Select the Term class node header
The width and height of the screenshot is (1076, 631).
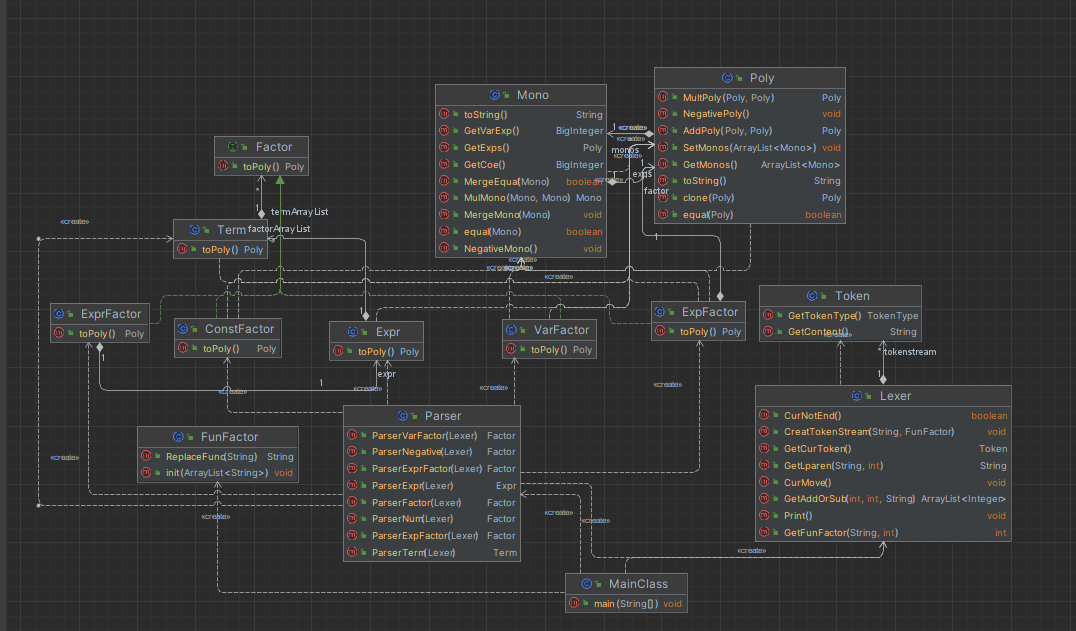220,230
